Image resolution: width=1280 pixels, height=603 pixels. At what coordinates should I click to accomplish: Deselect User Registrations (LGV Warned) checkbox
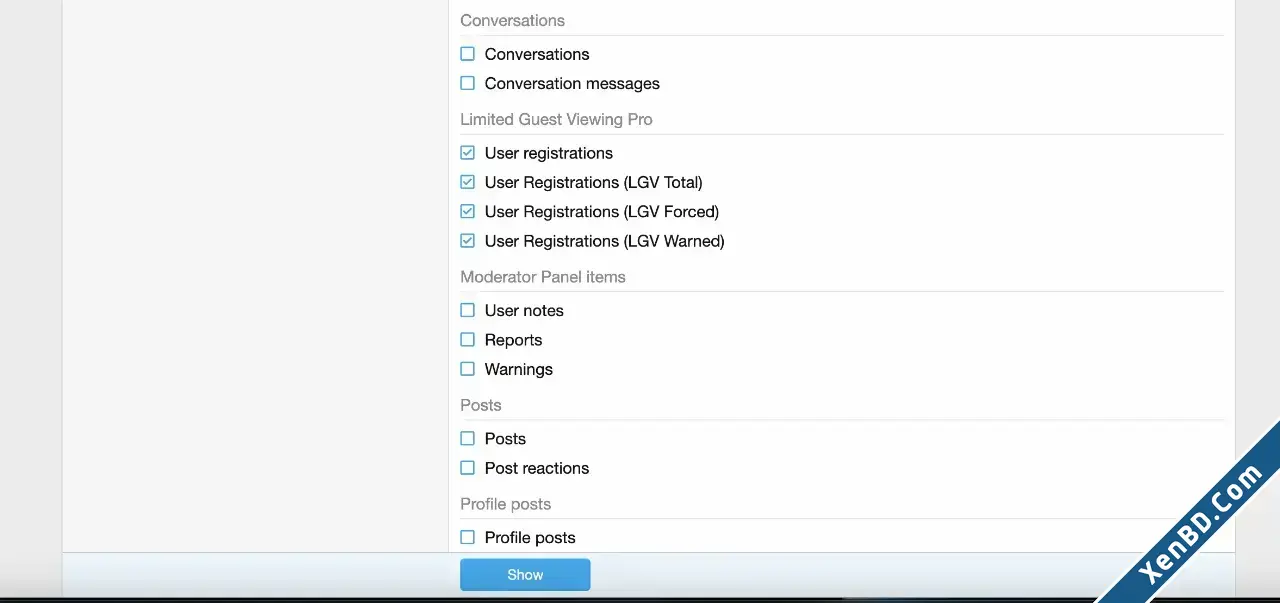pyautogui.click(x=467, y=241)
